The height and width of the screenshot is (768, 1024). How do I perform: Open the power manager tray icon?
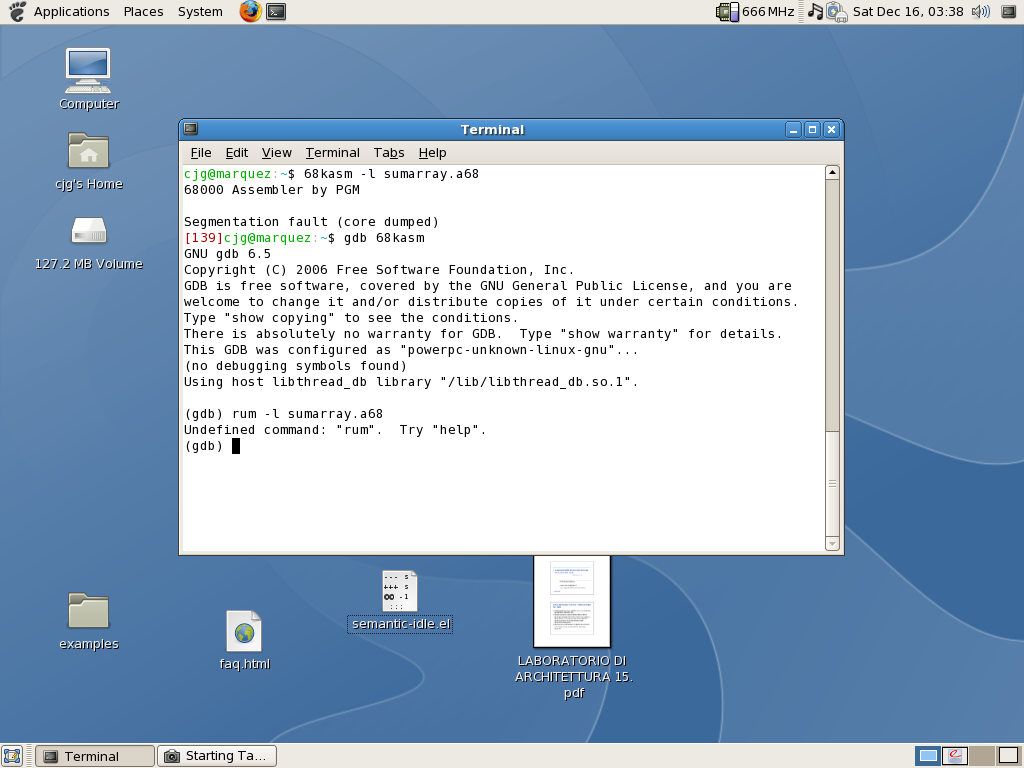[836, 12]
